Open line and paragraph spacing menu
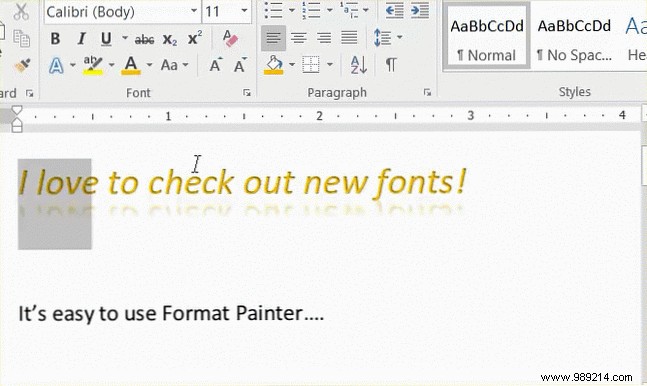Image resolution: width=647 pixels, height=386 pixels. point(388,38)
